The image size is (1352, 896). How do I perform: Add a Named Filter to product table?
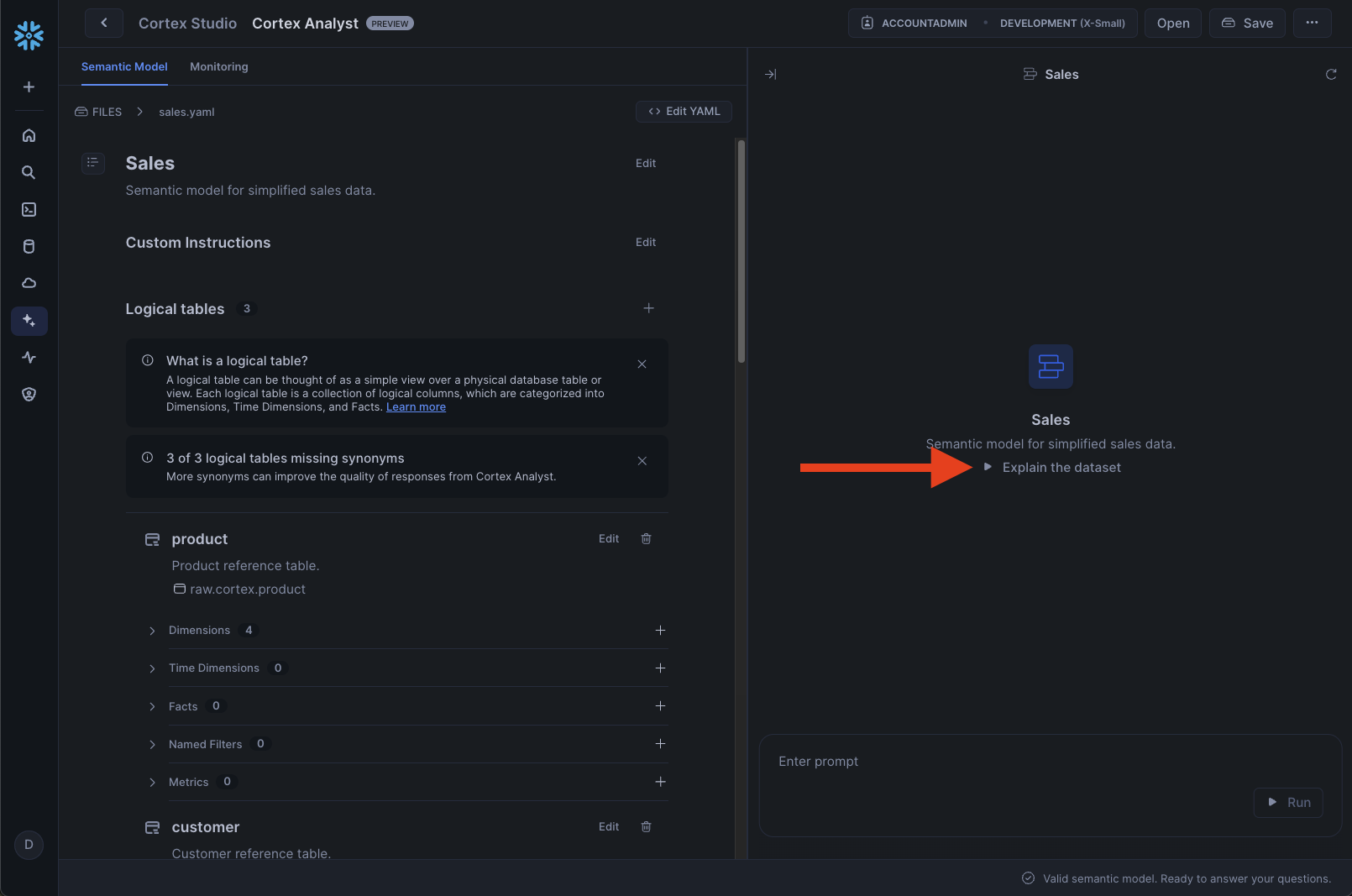(660, 743)
